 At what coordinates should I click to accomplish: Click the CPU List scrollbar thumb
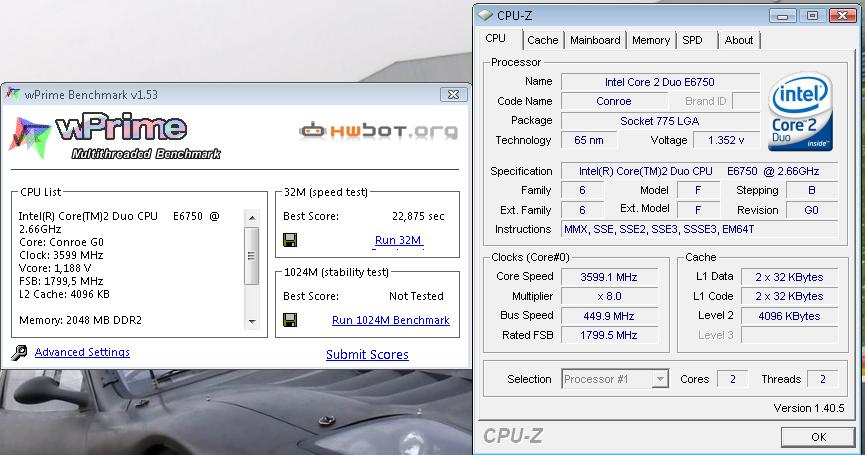(252, 256)
